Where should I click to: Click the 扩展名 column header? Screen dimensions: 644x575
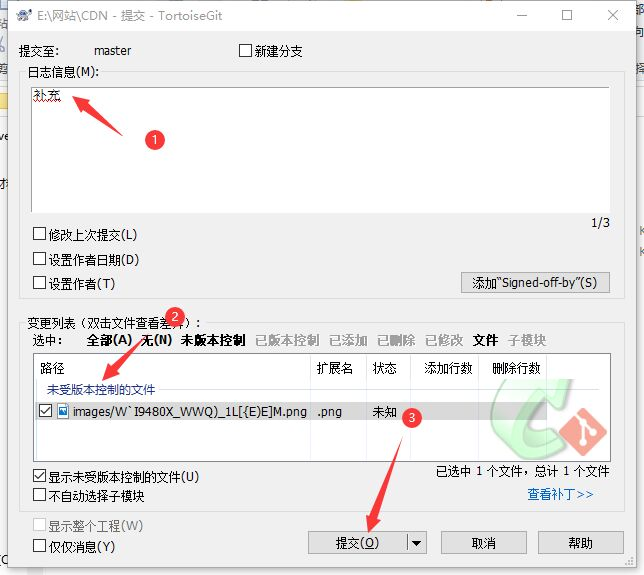coord(338,368)
